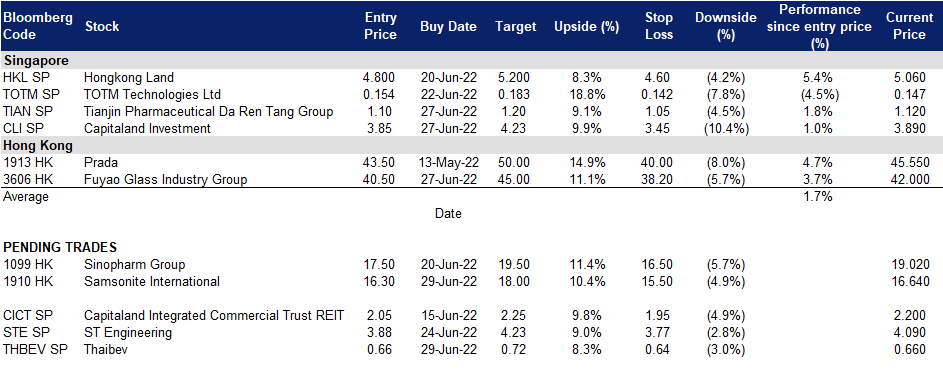943x375 pixels.
Task: Select Fuyao Glass current price 42.000
Action: tap(909, 180)
